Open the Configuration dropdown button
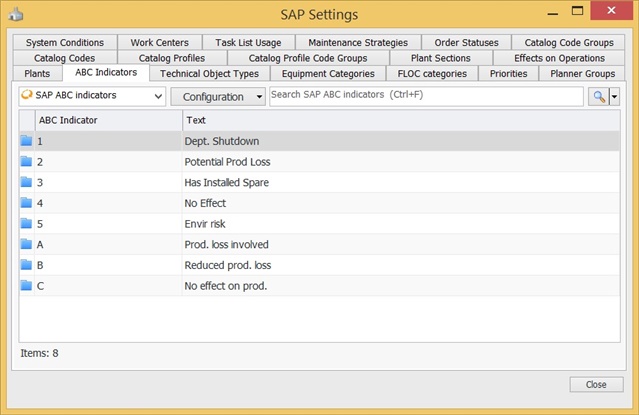This screenshot has width=639, height=415. (218, 97)
